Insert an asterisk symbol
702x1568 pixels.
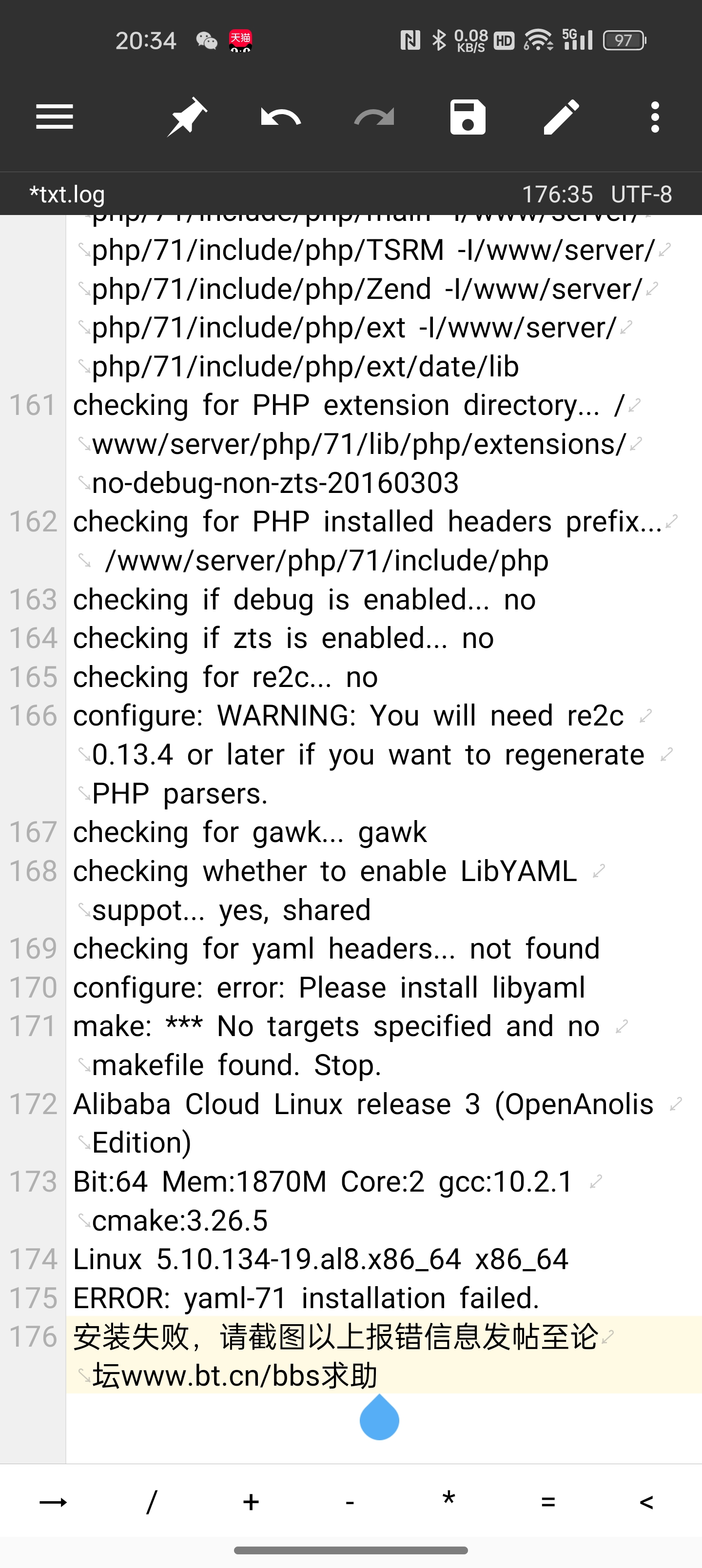click(x=448, y=1502)
